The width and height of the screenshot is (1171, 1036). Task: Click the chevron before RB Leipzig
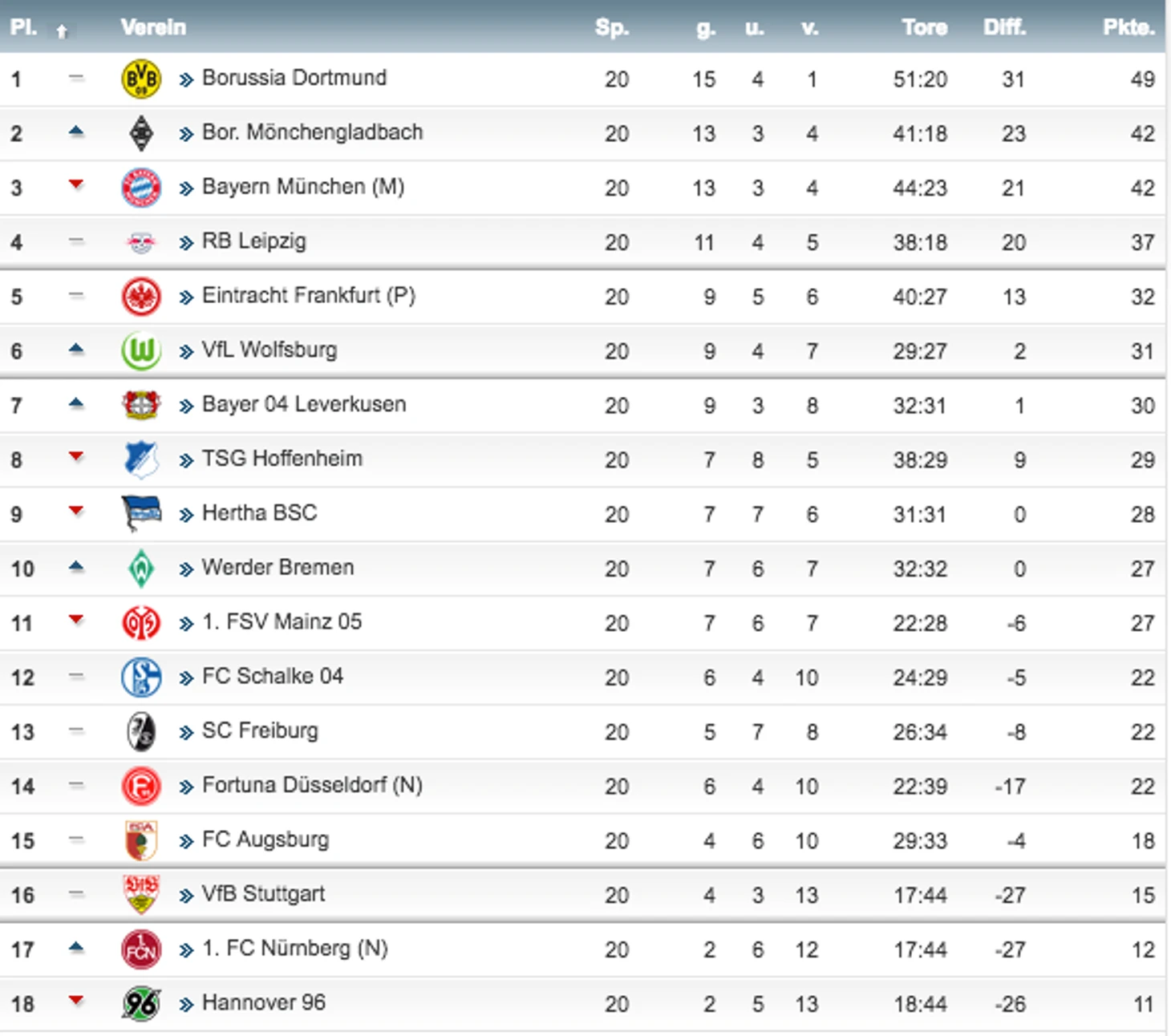(186, 242)
